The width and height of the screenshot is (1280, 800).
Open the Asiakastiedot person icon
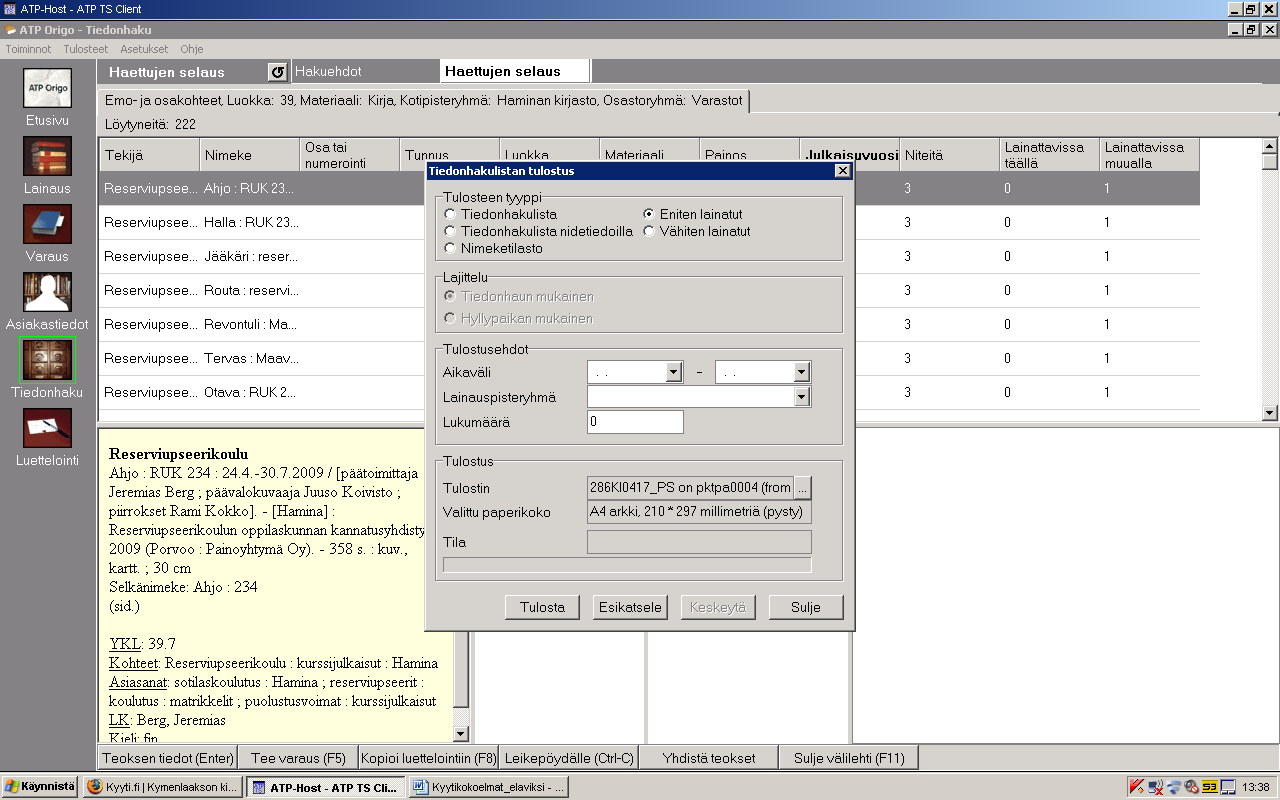[48, 293]
